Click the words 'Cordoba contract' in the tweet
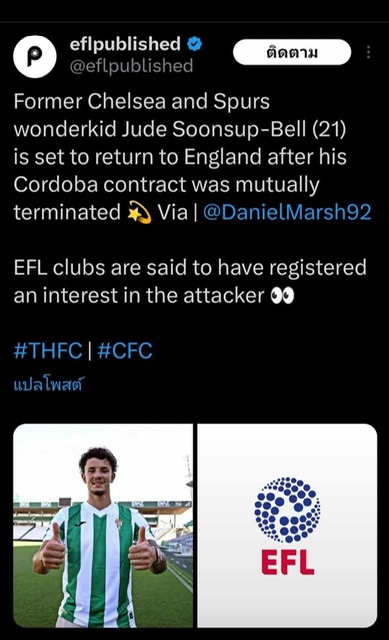Viewport: 389px width, 640px height. coord(100,184)
